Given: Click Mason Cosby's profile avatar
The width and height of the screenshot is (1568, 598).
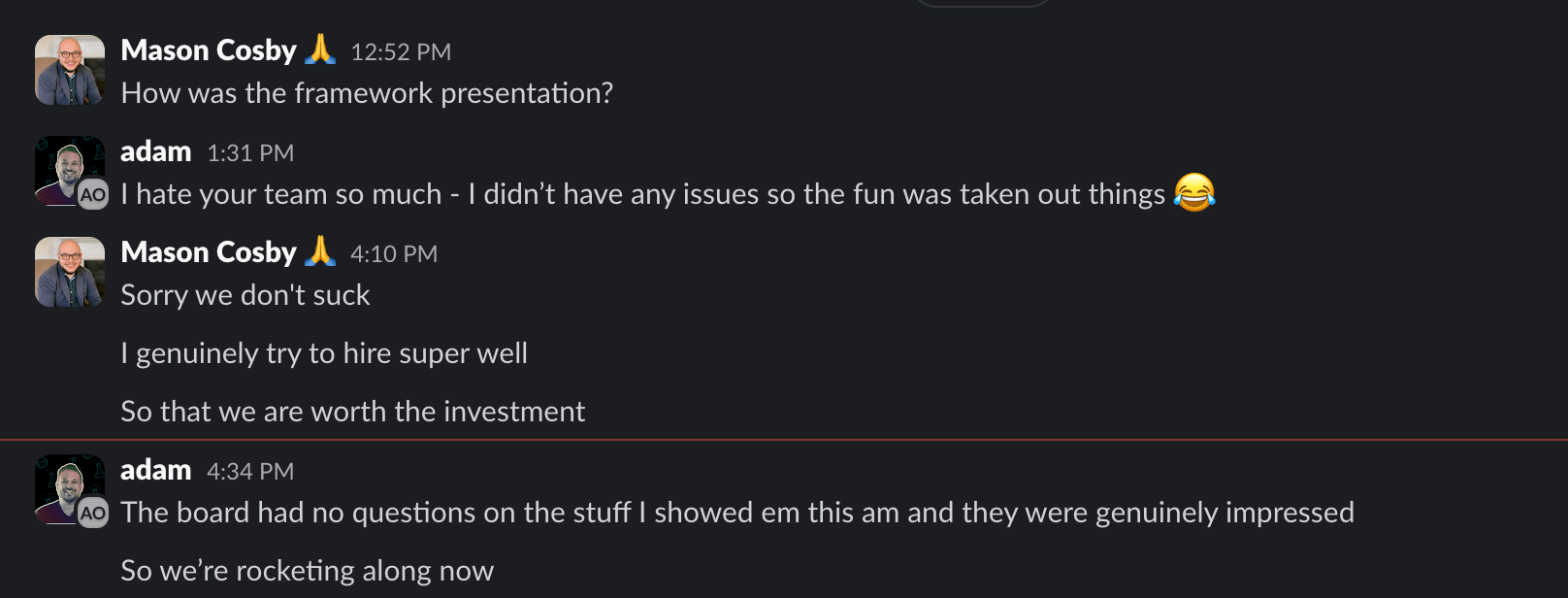Looking at the screenshot, I should tap(69, 69).
